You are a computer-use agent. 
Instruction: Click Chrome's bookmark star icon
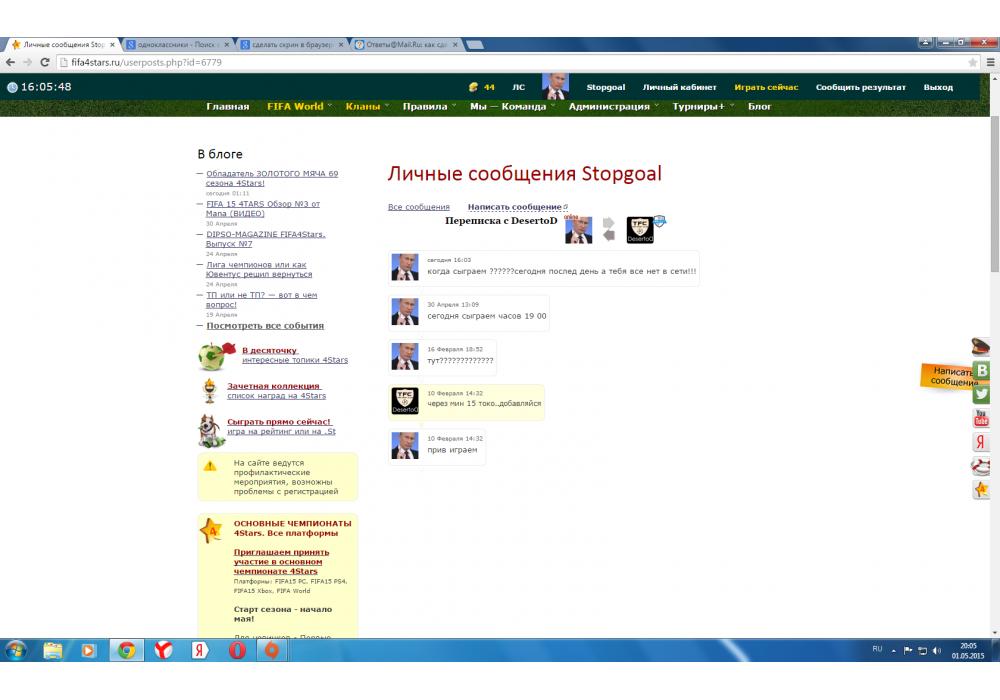point(973,62)
